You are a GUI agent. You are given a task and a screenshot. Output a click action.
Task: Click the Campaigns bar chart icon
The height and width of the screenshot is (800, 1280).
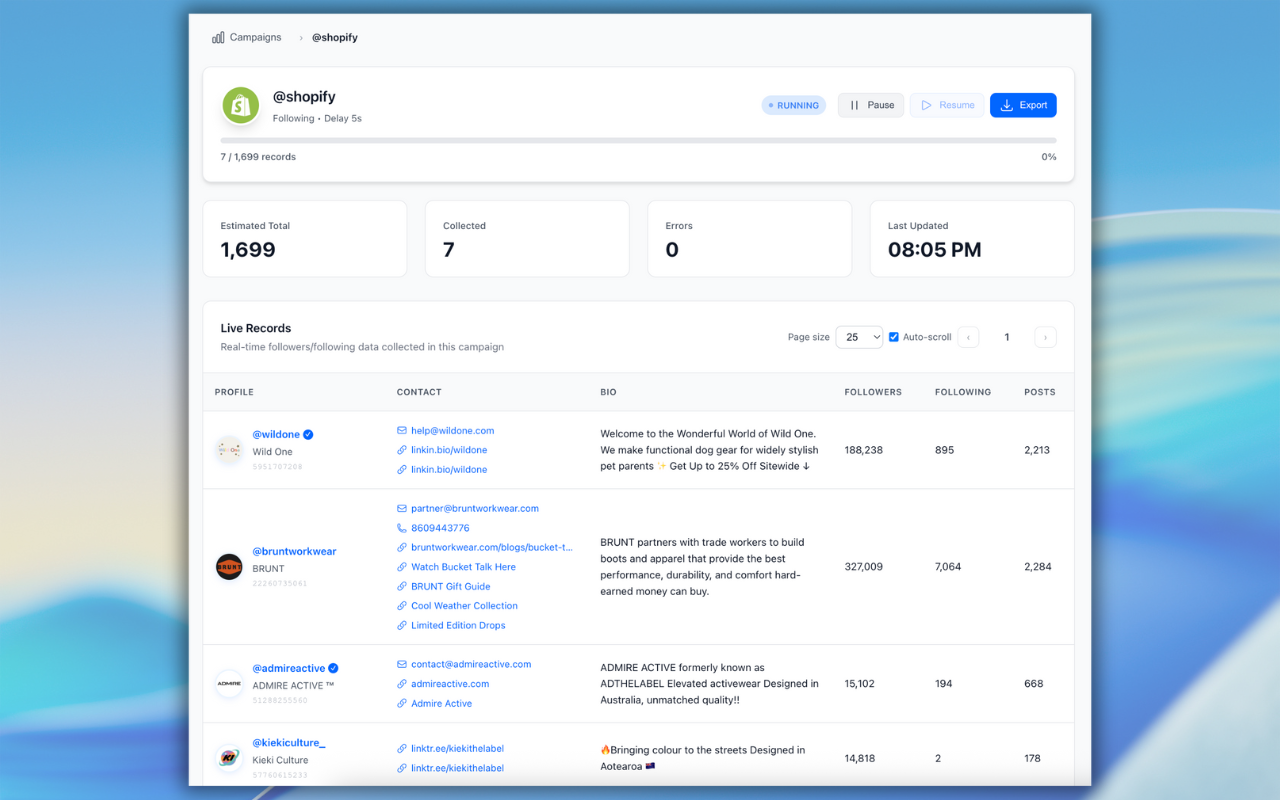coord(218,38)
